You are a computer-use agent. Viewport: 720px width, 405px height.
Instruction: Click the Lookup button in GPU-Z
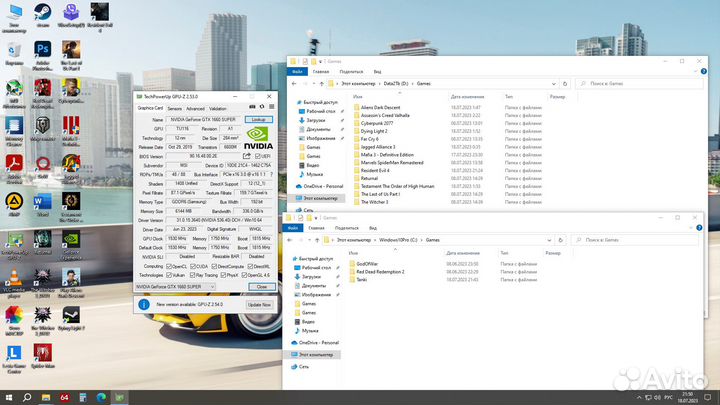pyautogui.click(x=259, y=119)
